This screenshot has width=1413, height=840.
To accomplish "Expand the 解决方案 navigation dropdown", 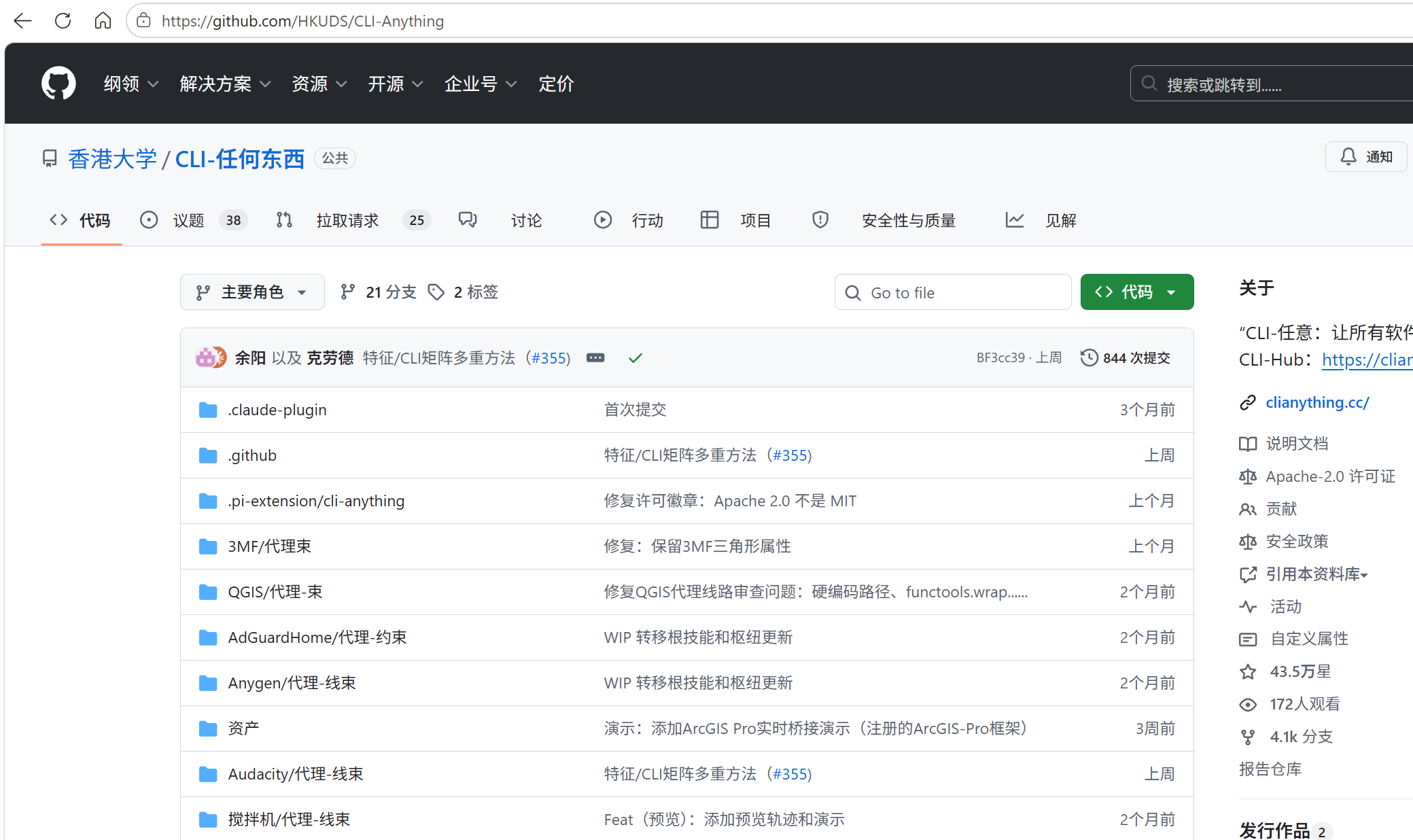I will 226,84.
